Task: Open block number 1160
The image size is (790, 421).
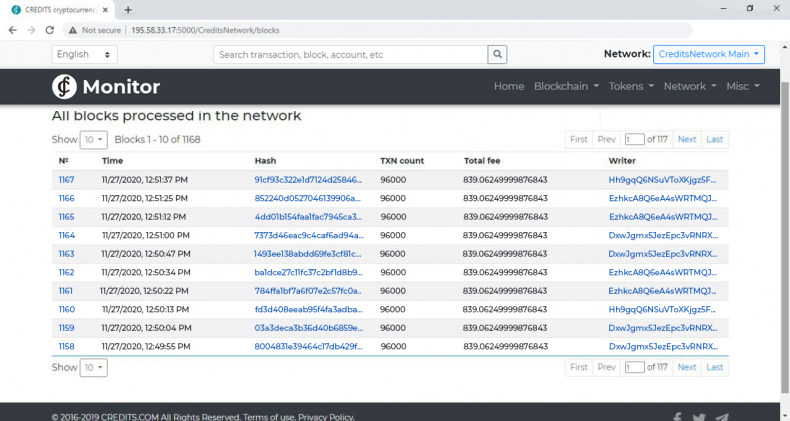Action: [66, 309]
